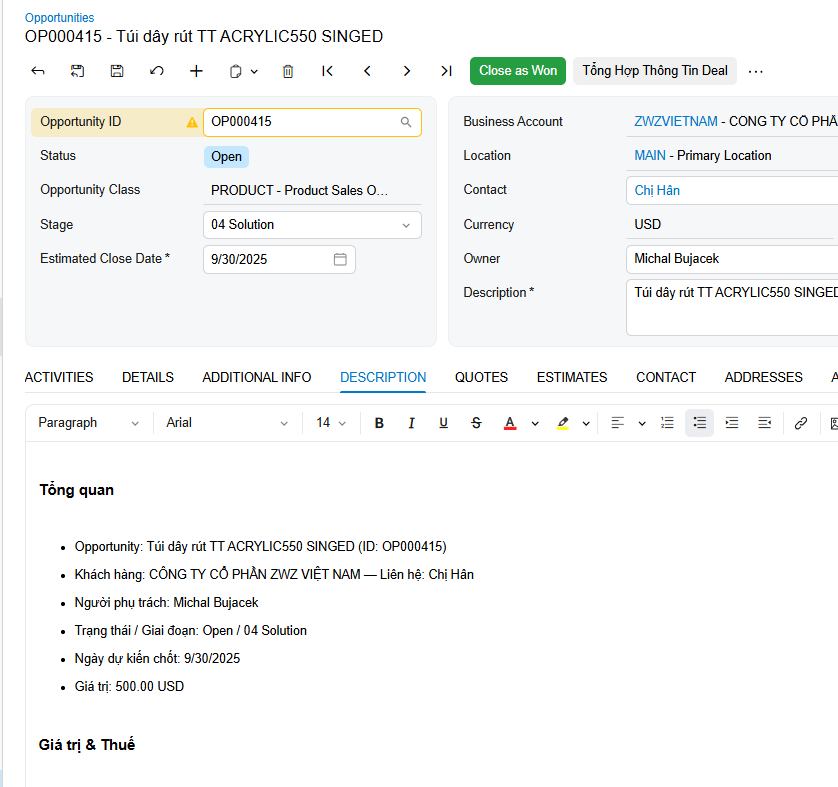Toggle the numbered list formatting
Screen dimensions: 838x787
tap(667, 422)
